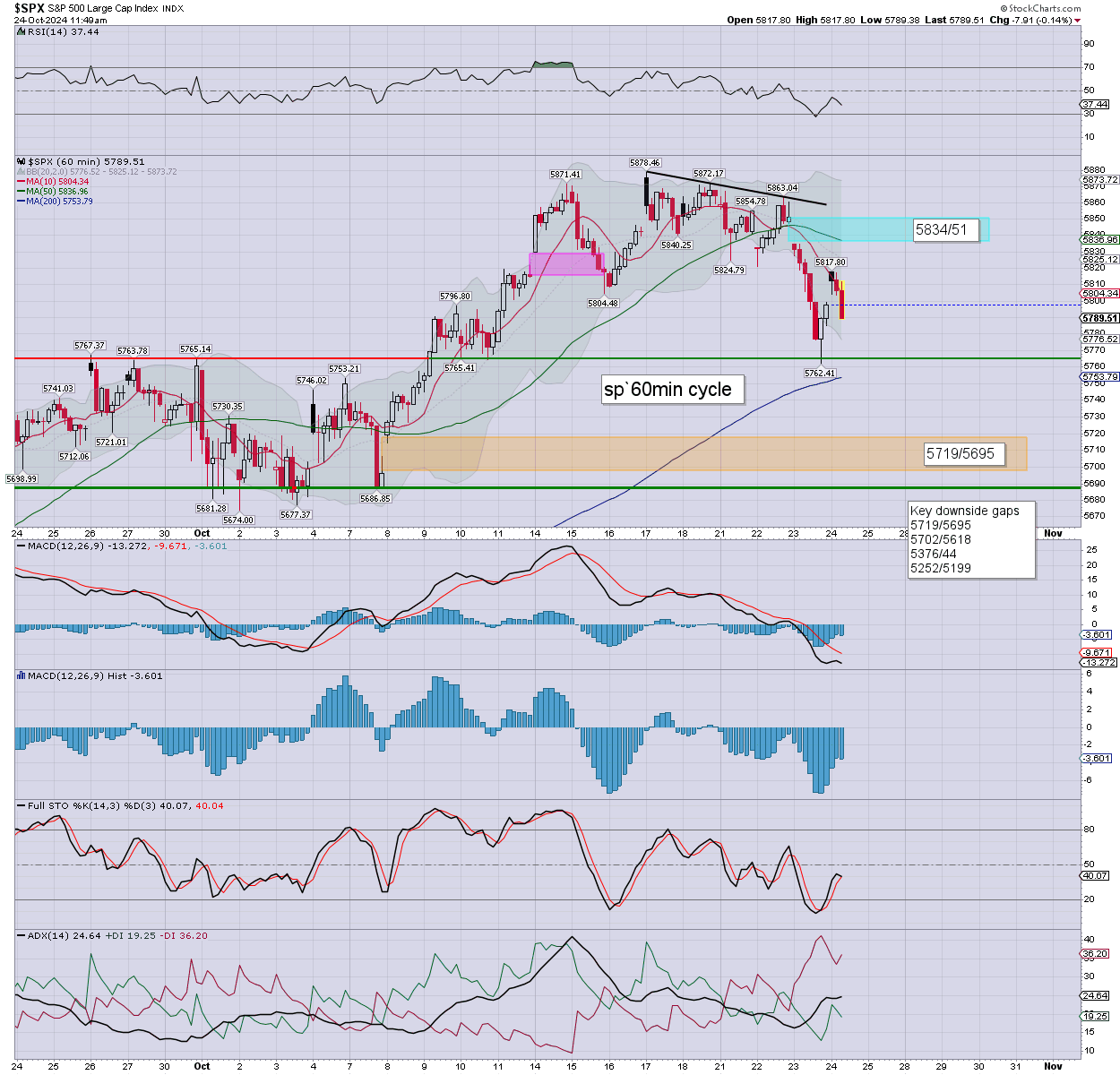Click the $SPX ticker symbol title

[29, 8]
